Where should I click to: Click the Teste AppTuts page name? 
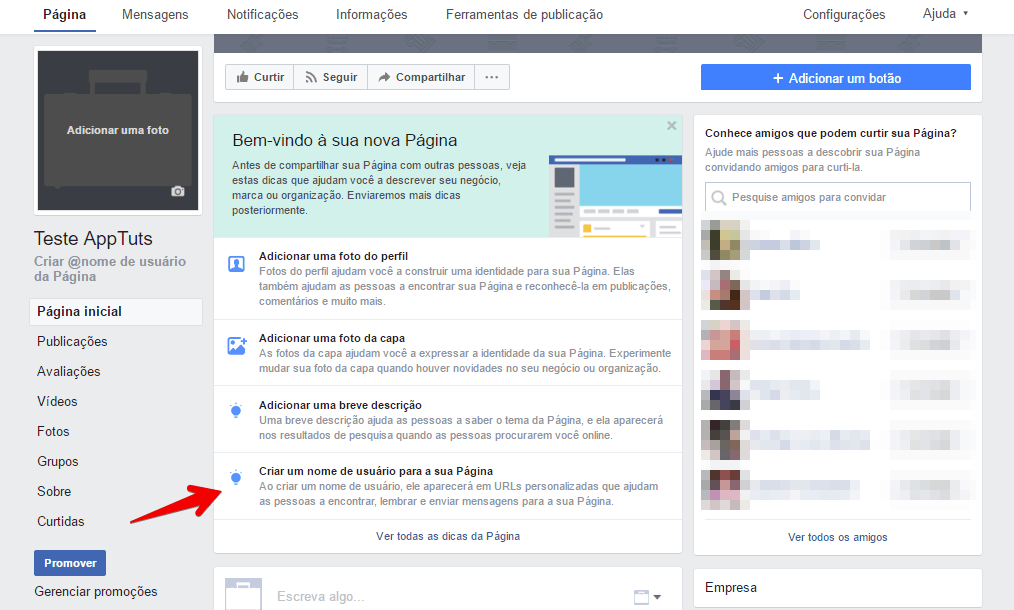tap(93, 239)
